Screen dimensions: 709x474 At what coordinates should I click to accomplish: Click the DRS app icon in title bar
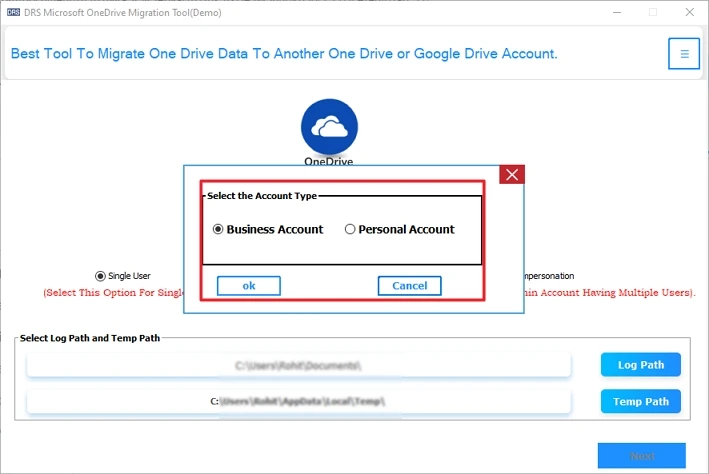pyautogui.click(x=14, y=12)
